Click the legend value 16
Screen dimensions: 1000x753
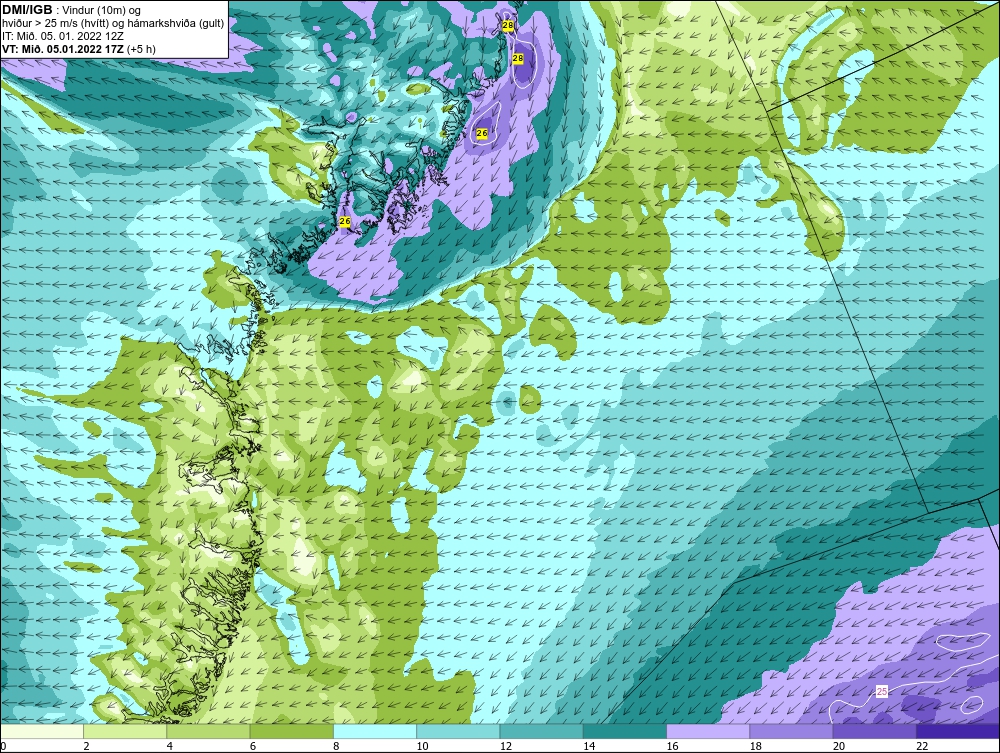[x=672, y=747]
